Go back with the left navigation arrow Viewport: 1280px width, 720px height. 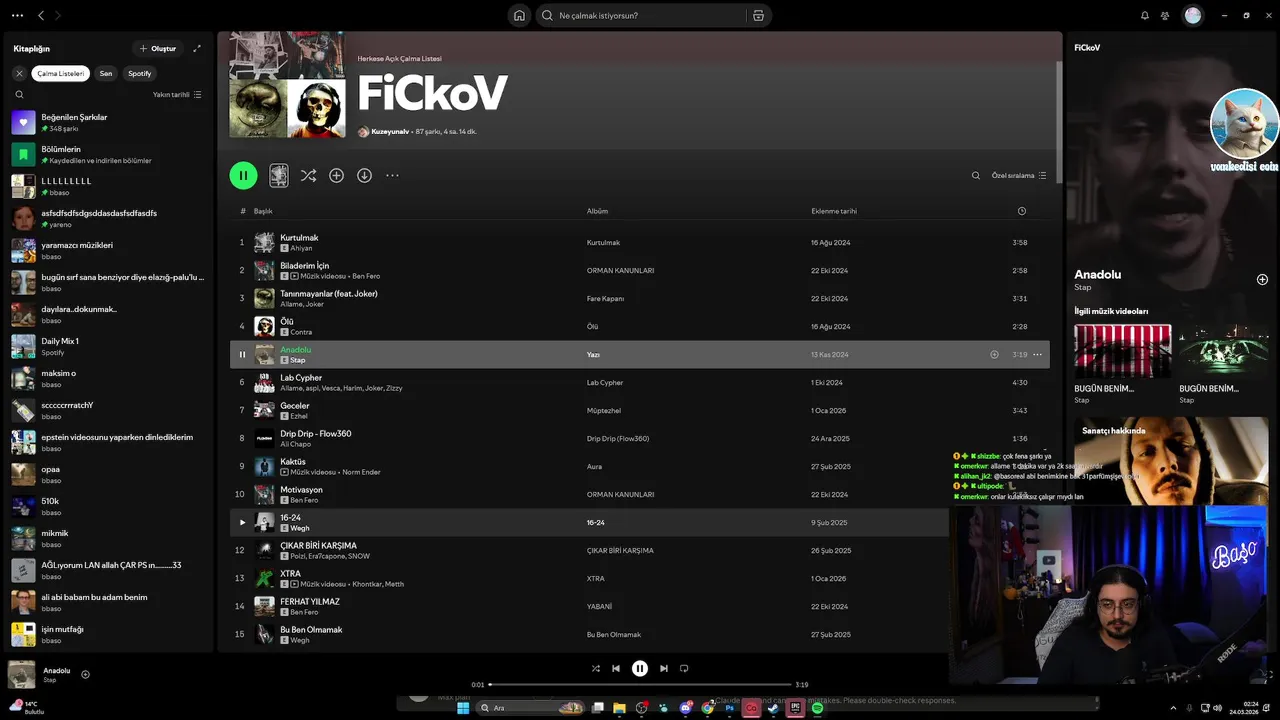[41, 15]
